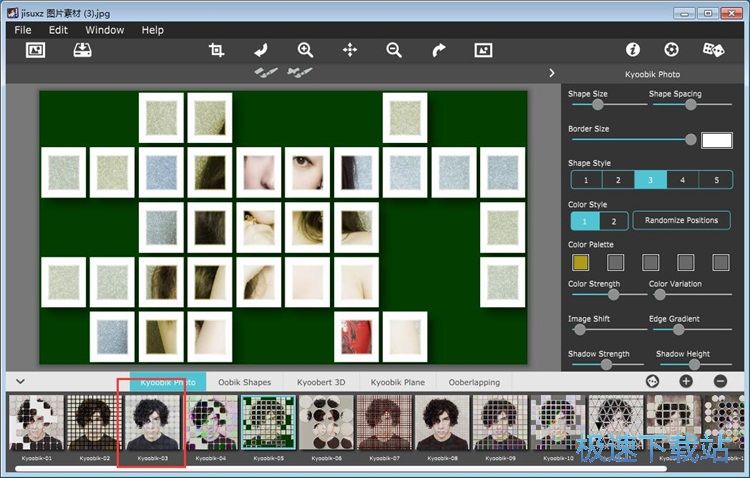Viewport: 750px width, 478px height.
Task: Open image file using the toolbar icon
Action: (x=35, y=50)
